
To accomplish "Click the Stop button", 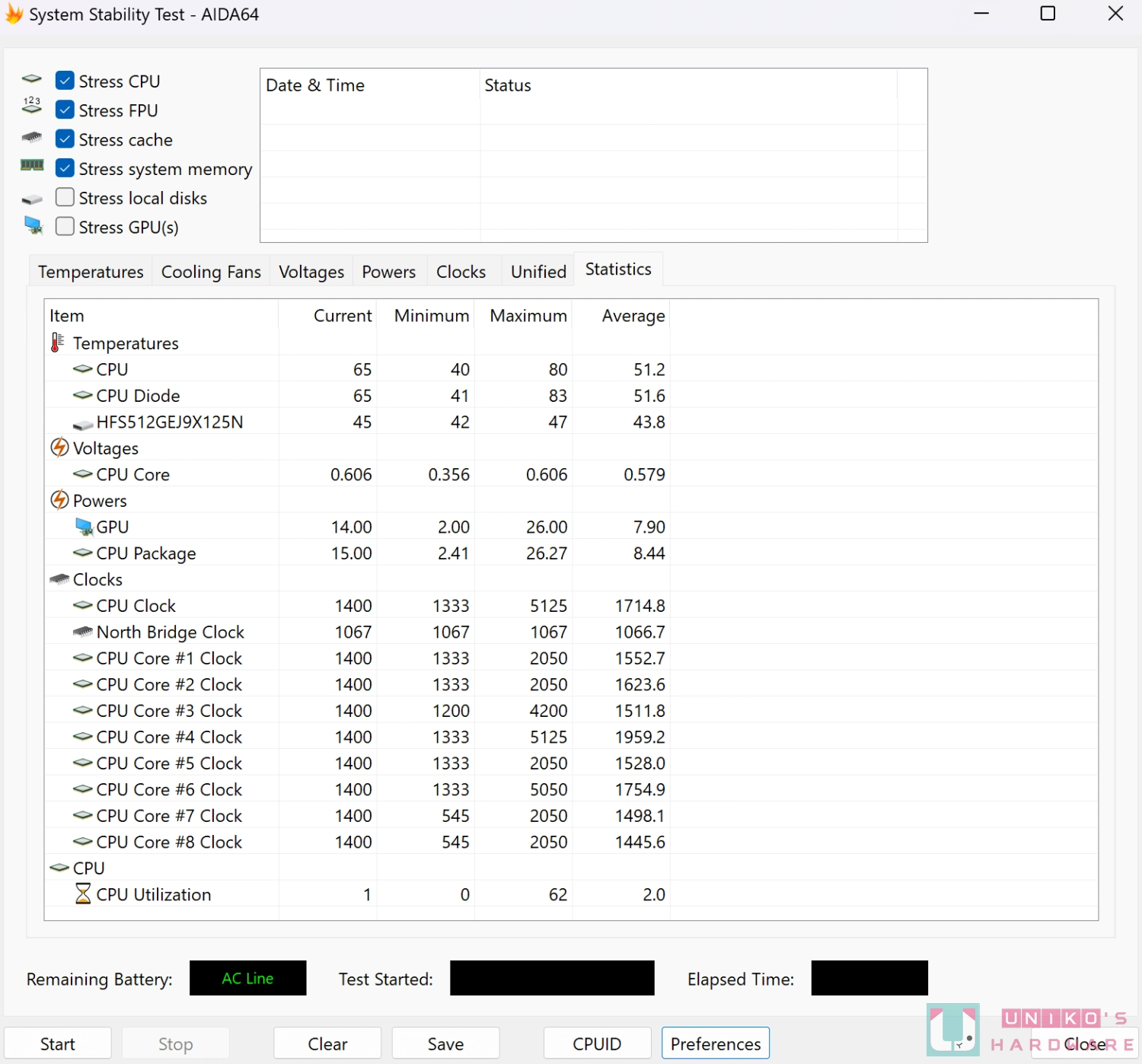I will (176, 1043).
